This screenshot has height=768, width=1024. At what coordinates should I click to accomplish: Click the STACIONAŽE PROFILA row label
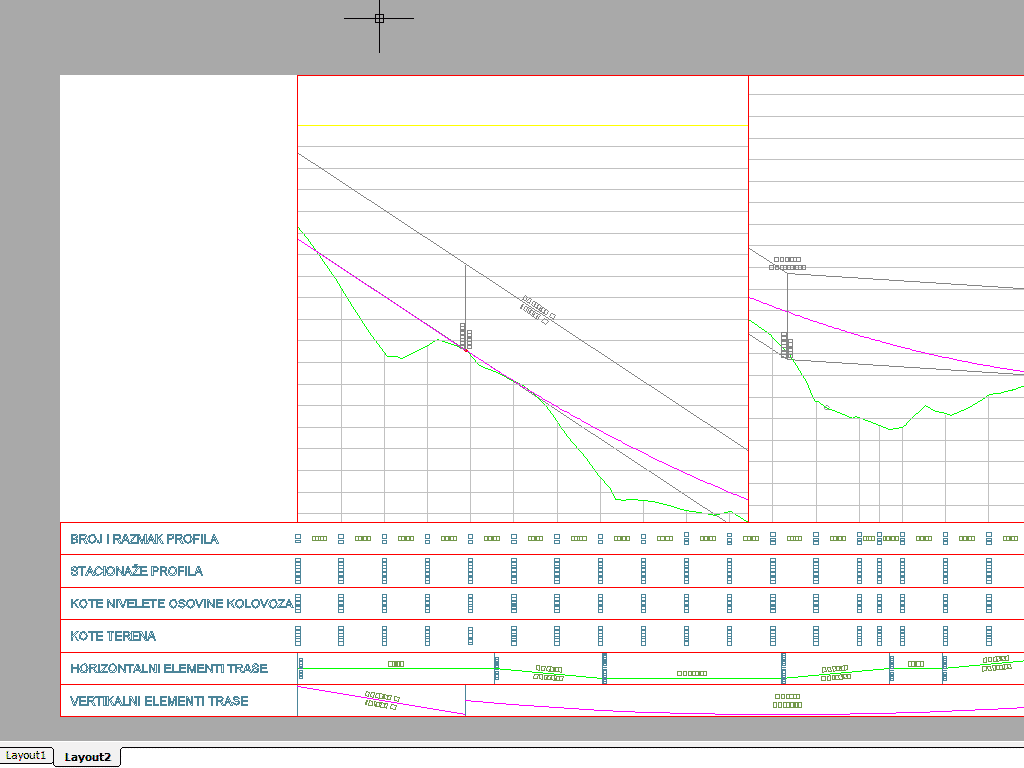[136, 571]
